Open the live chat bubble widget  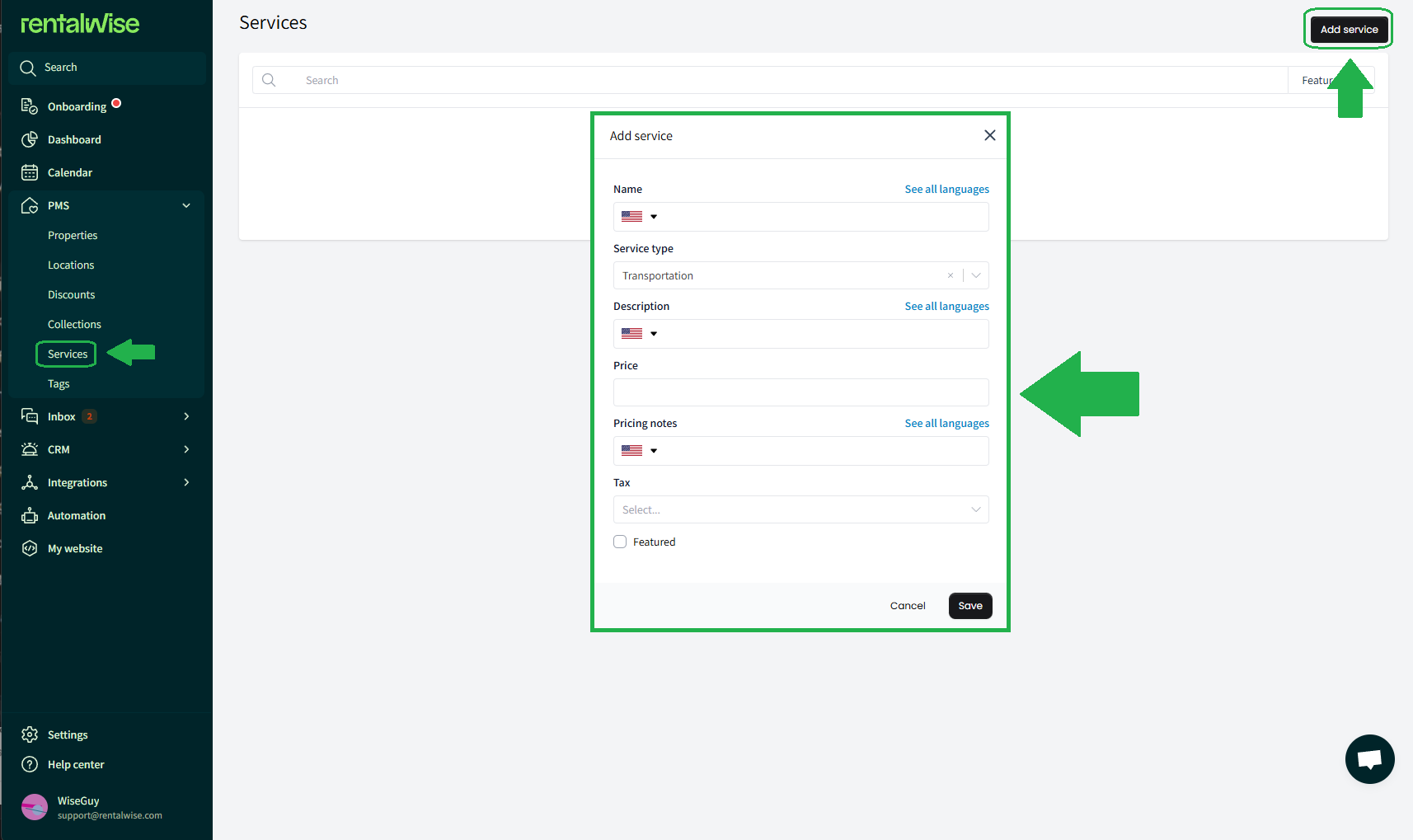(x=1369, y=759)
